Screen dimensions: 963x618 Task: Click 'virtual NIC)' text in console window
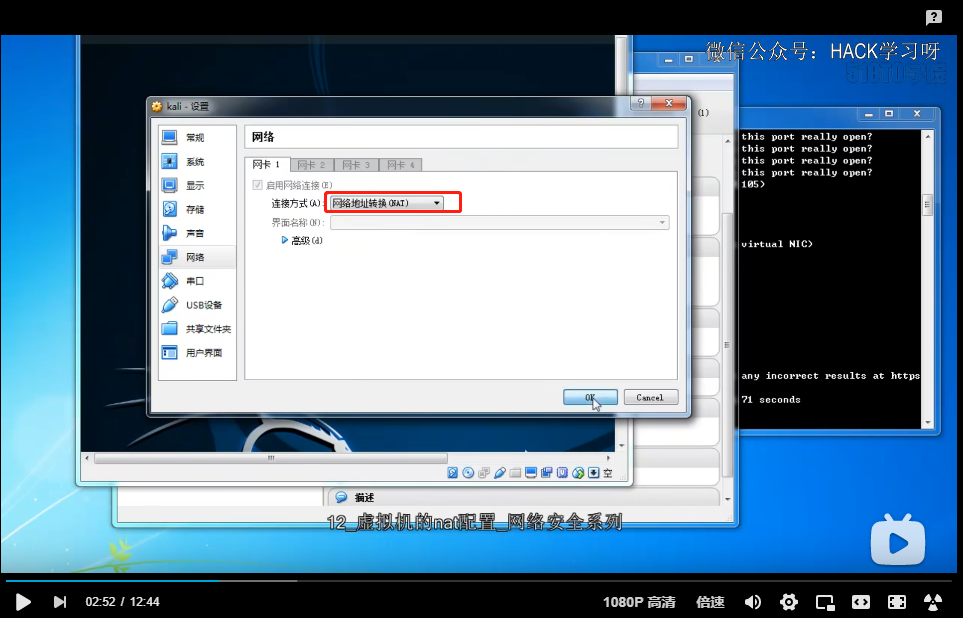tap(777, 244)
